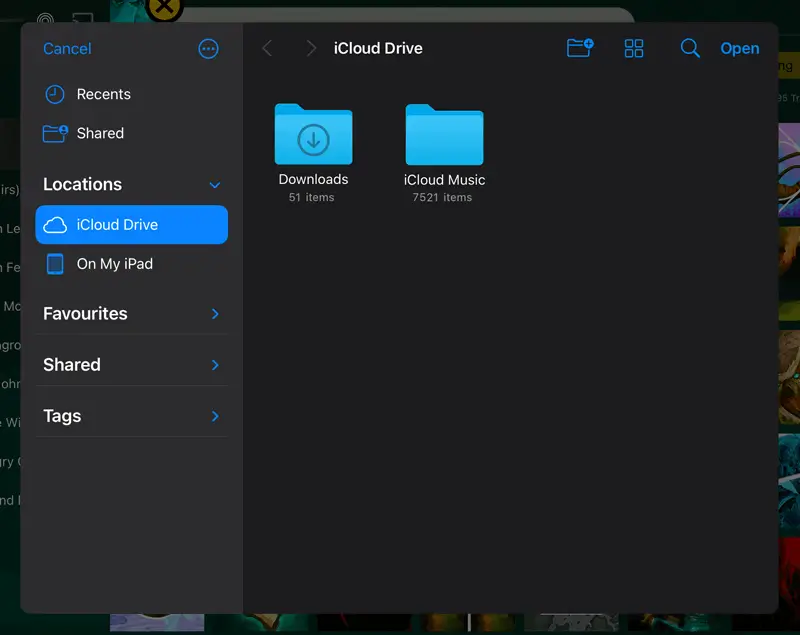The image size is (800, 635).
Task: Expand the Shared section chevron
Action: (x=215, y=365)
